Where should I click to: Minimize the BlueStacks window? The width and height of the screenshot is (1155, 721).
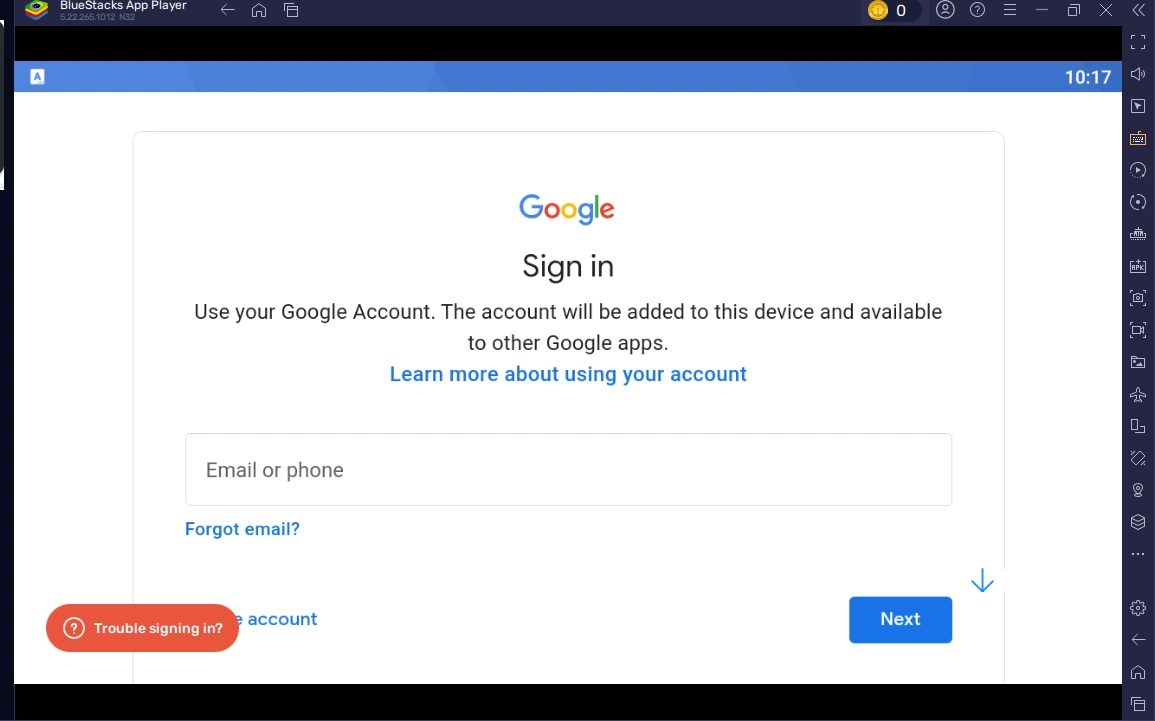1042,10
